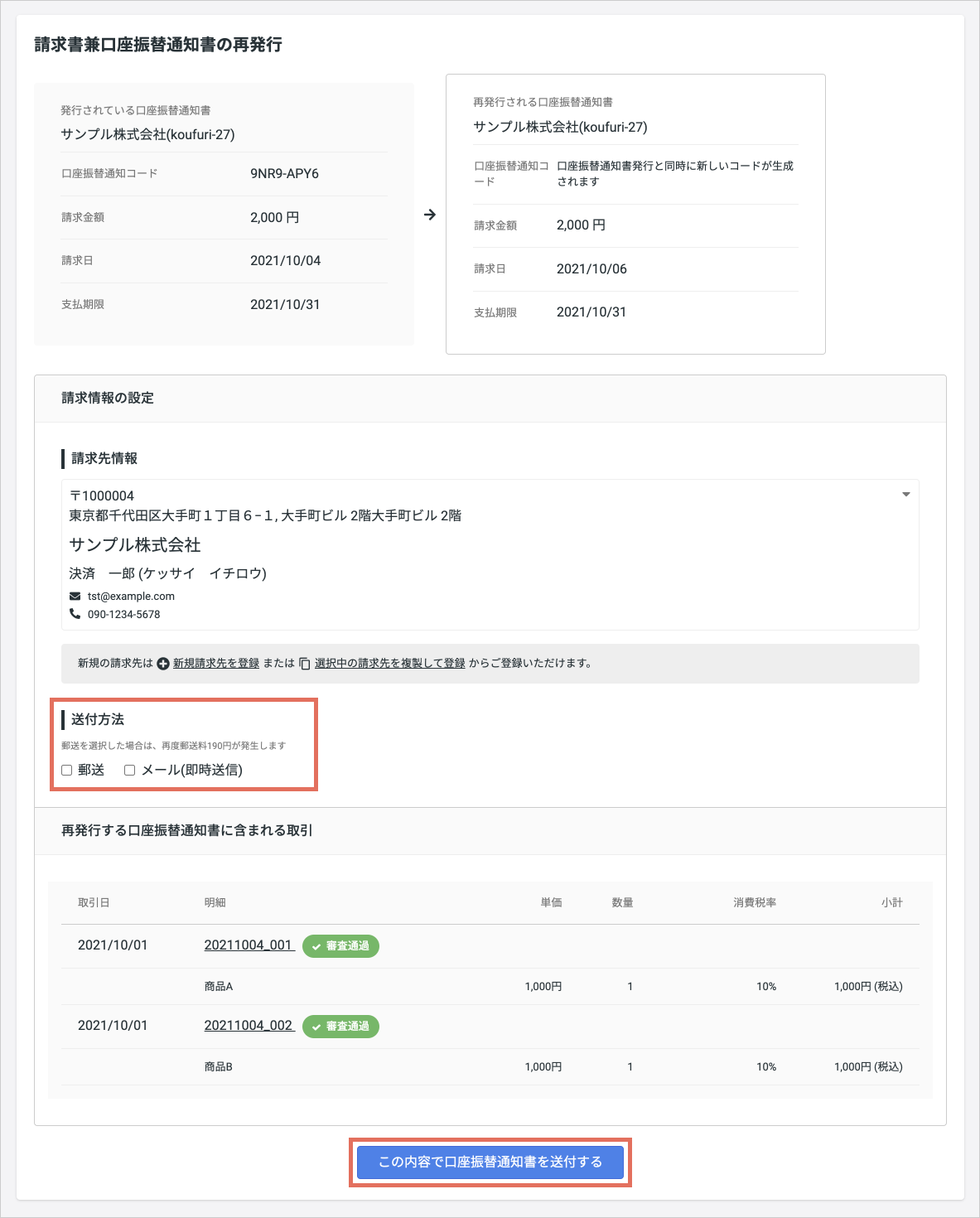Click the plus icon before 新規請求先を登録
This screenshot has height=1218, width=980.
[163, 664]
